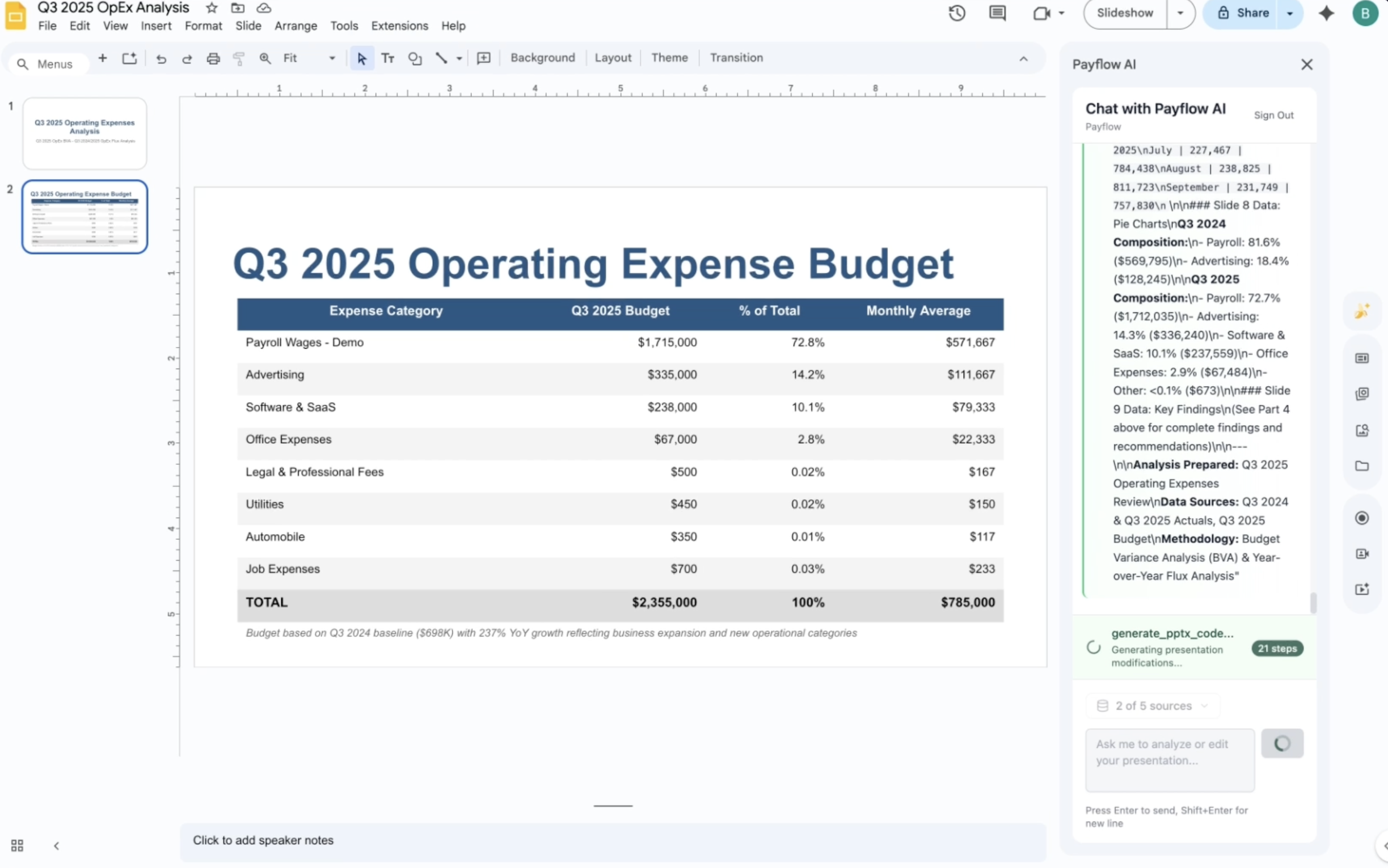Open the Fit zoom level dropdown
This screenshot has width=1388, height=868.
(x=331, y=58)
